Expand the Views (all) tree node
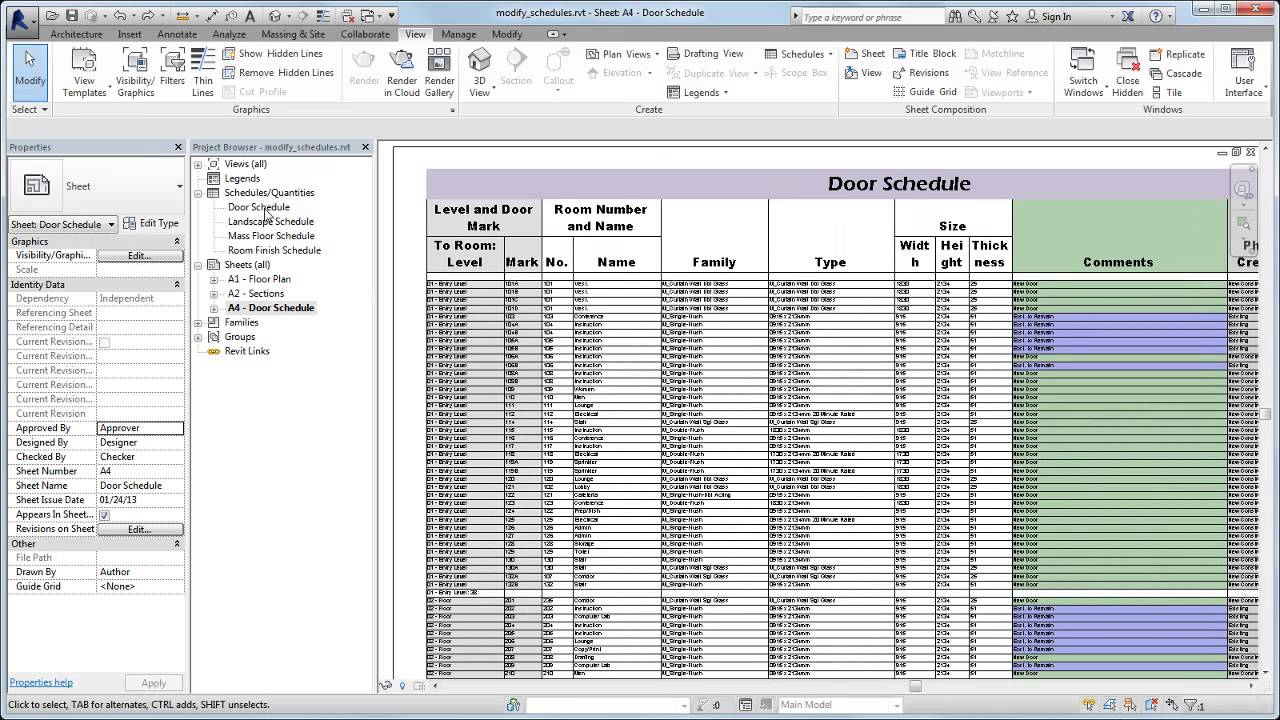This screenshot has height=720, width=1280. click(198, 164)
